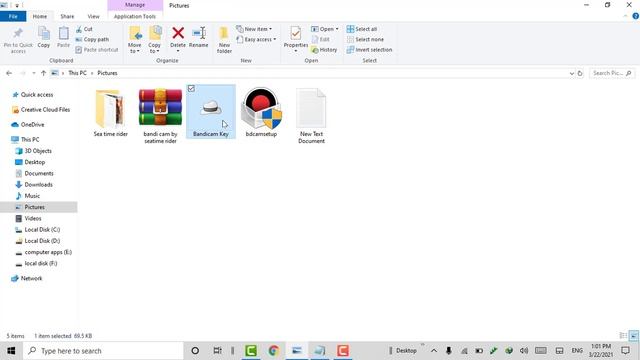Click the Copy ribbon button
This screenshot has width=640, height=360.
(44, 38)
